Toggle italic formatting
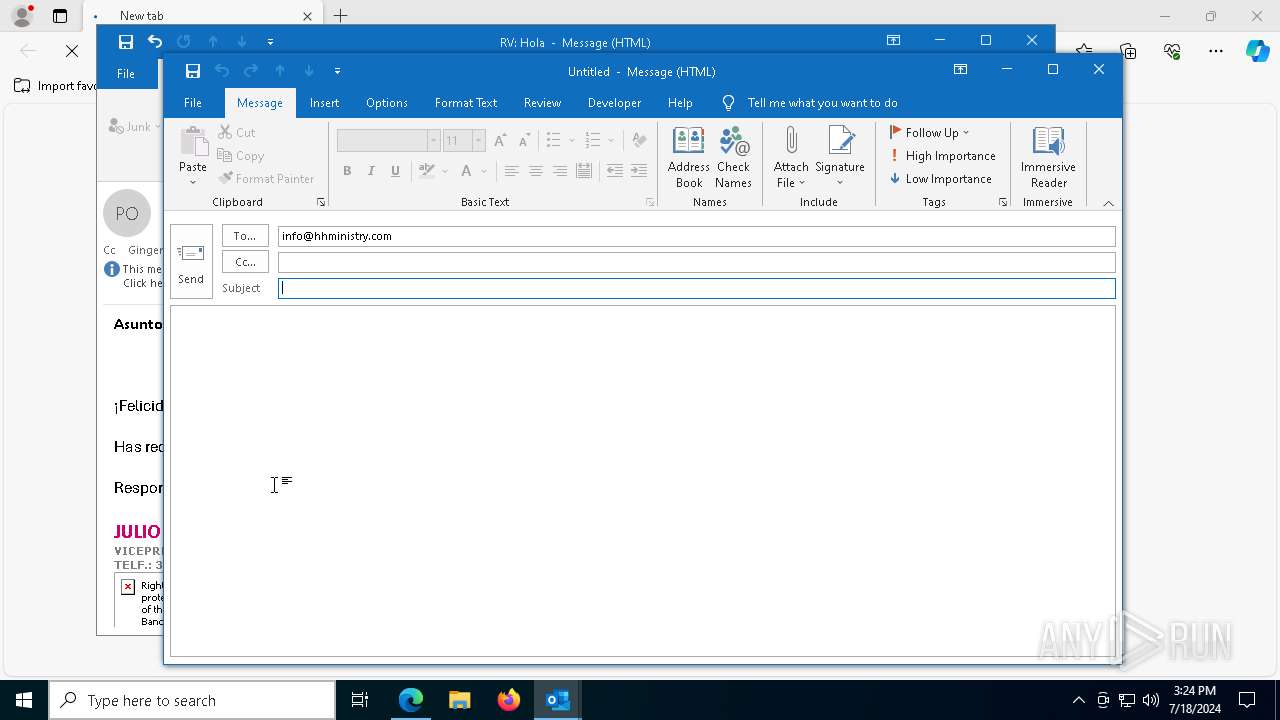This screenshot has width=1280, height=720. [x=371, y=171]
